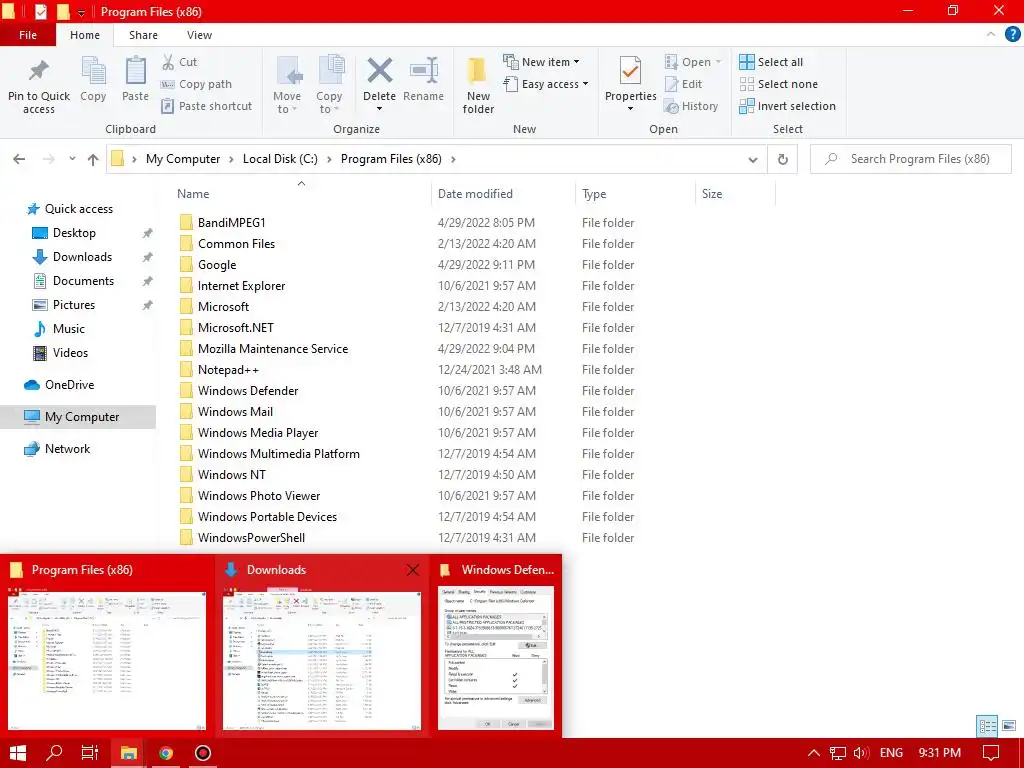Sort by Type column header

point(635,194)
